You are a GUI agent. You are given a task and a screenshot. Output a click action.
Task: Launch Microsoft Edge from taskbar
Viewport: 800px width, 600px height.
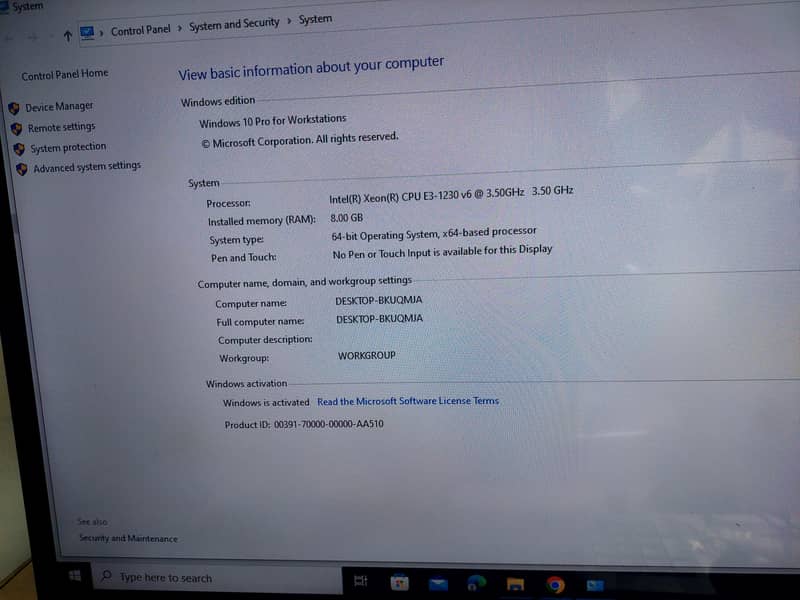477,583
